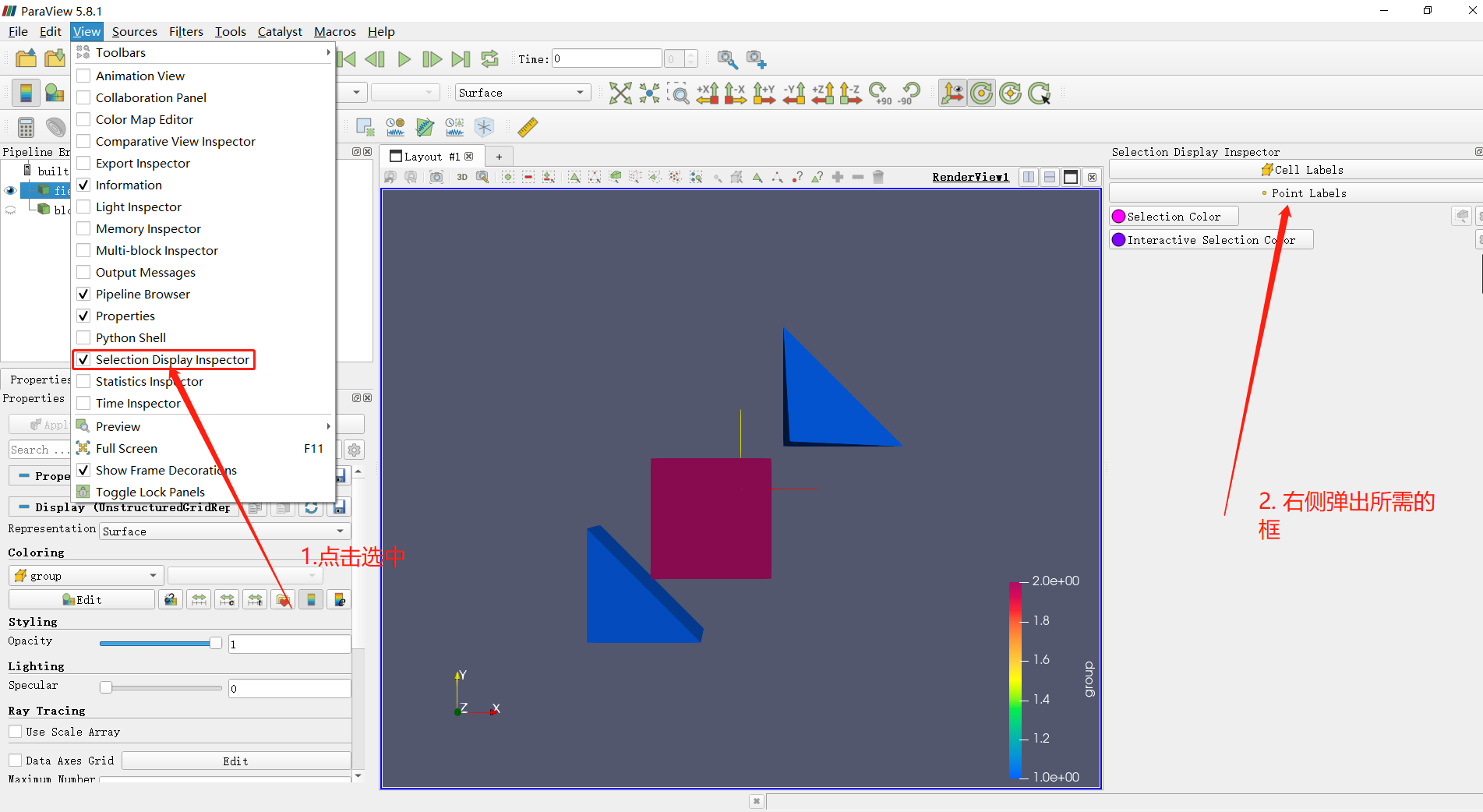Screen dimensions: 1483x812
Task: Click the Reset Camera crossed-arrows icon
Action: click(x=620, y=94)
